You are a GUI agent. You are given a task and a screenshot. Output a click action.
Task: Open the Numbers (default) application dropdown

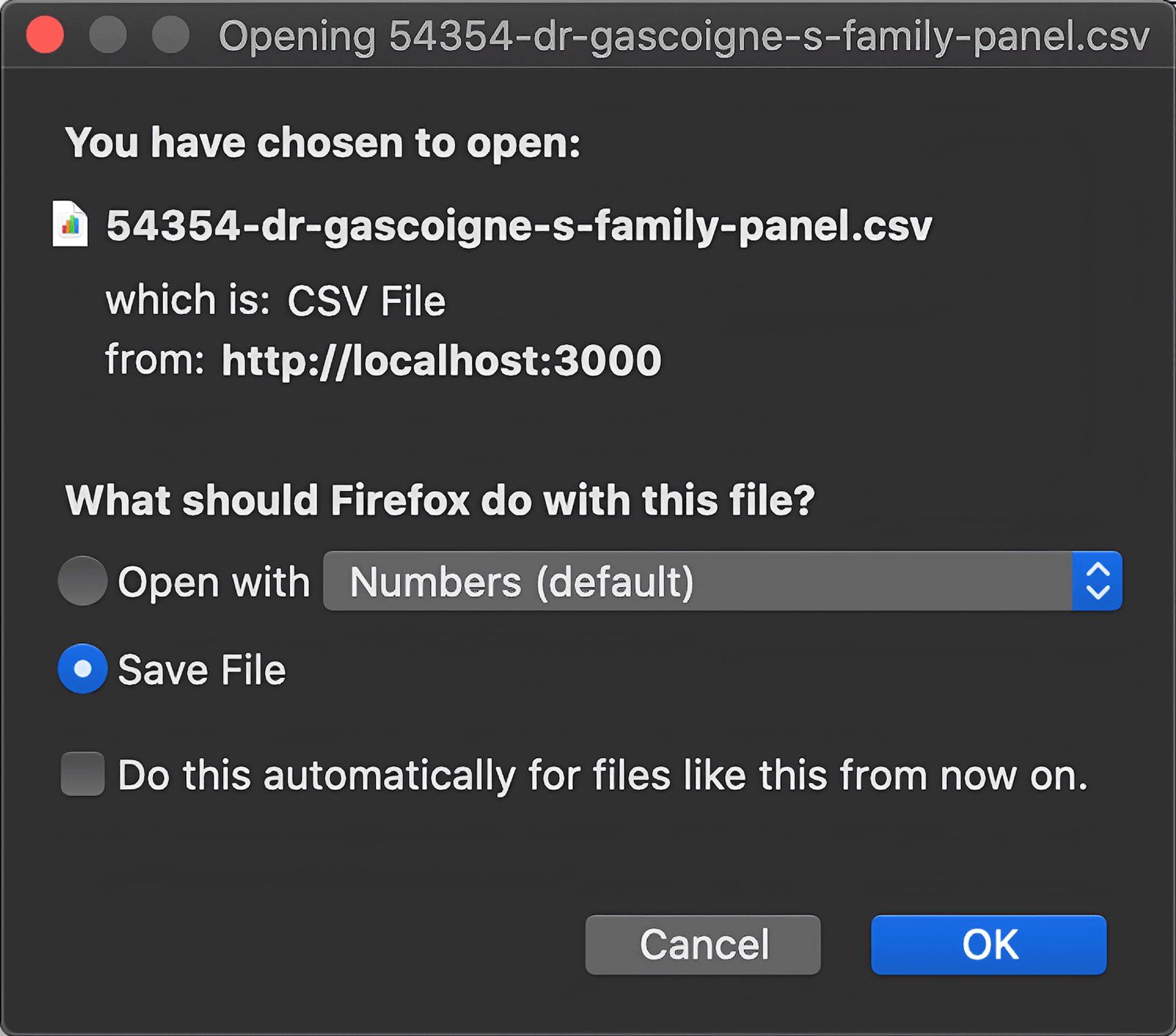point(697,581)
